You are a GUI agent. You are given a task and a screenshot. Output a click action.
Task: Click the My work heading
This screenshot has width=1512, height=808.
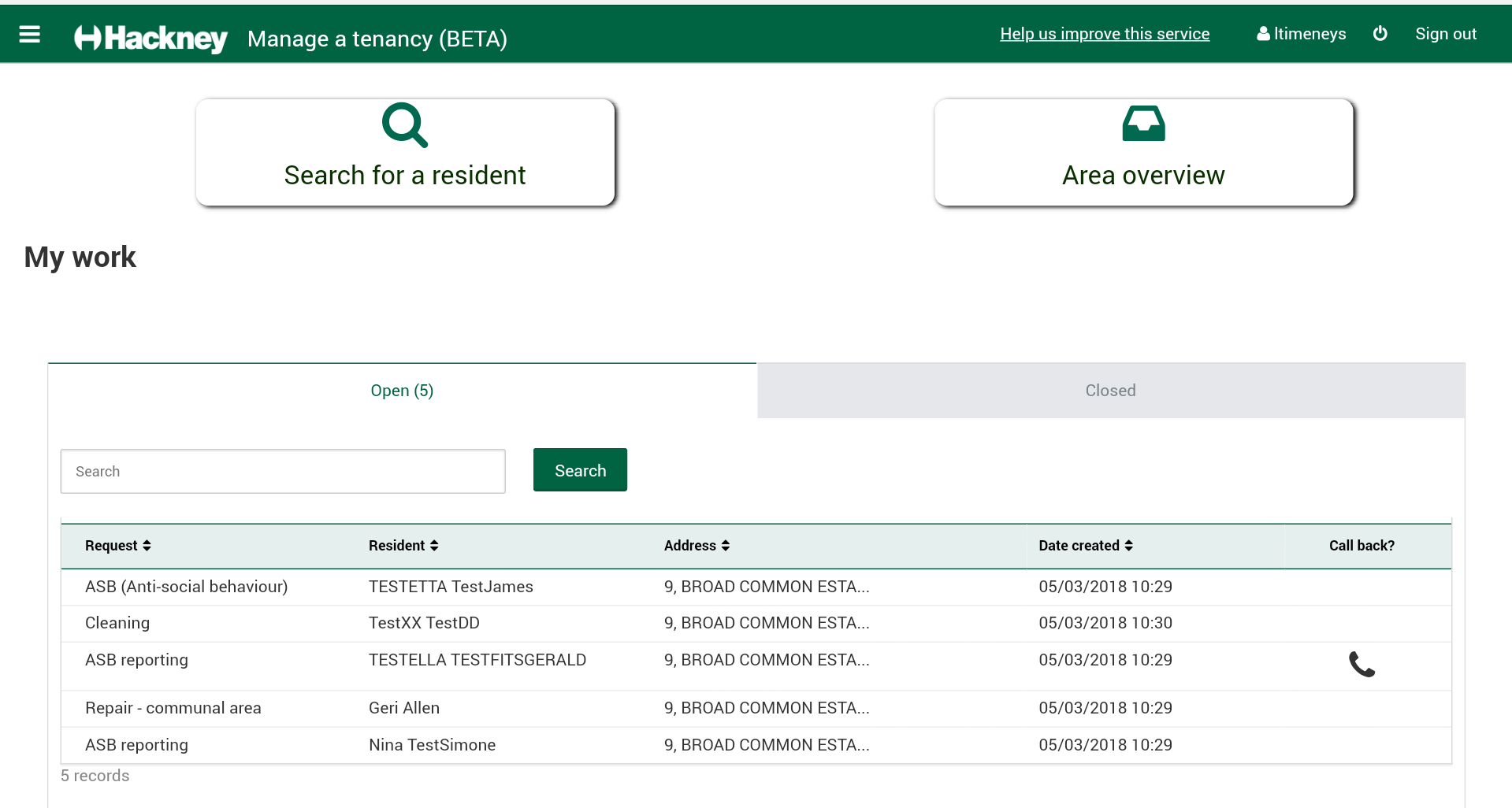(x=80, y=258)
